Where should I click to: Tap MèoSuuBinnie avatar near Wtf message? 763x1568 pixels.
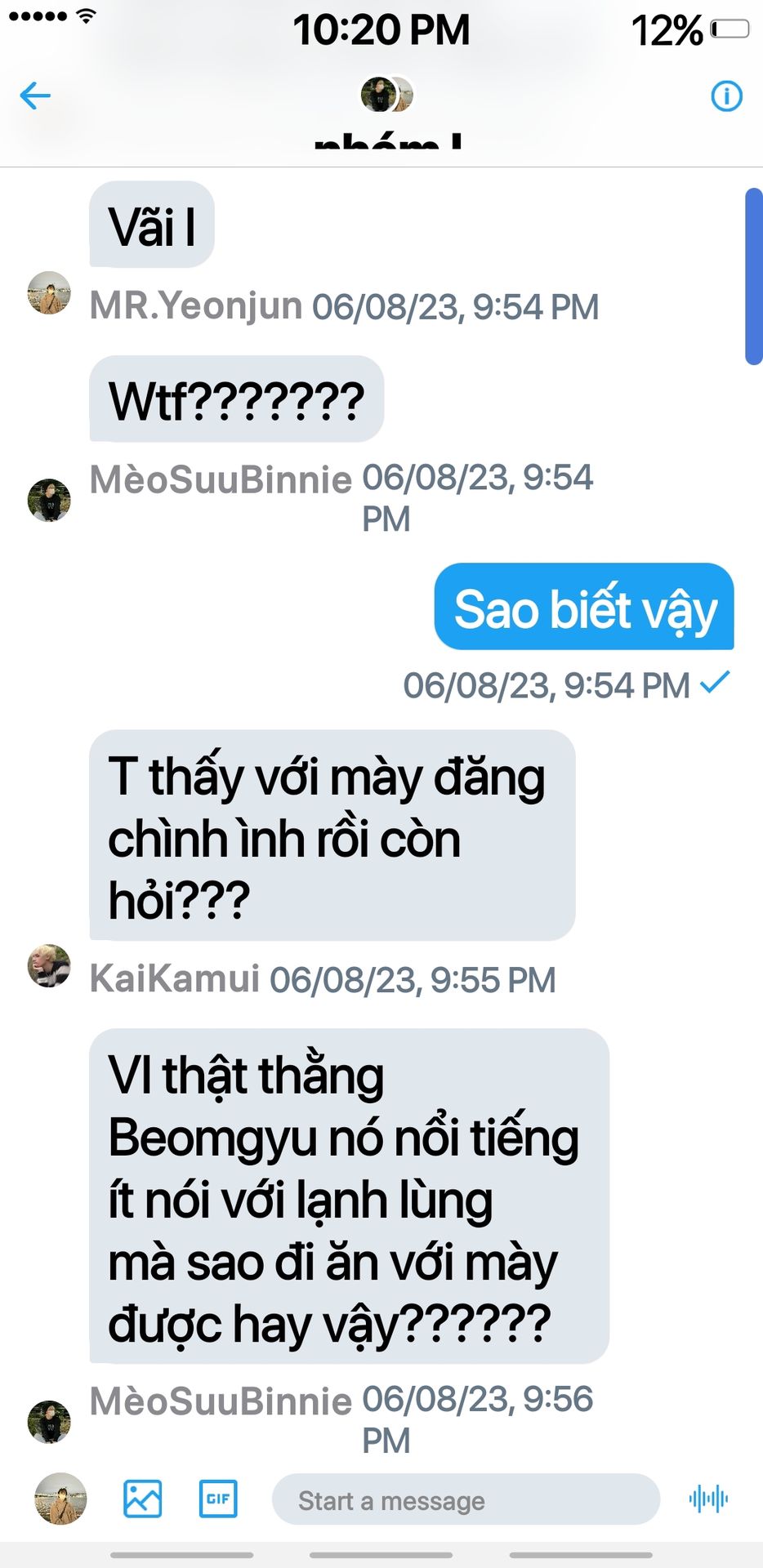point(49,500)
